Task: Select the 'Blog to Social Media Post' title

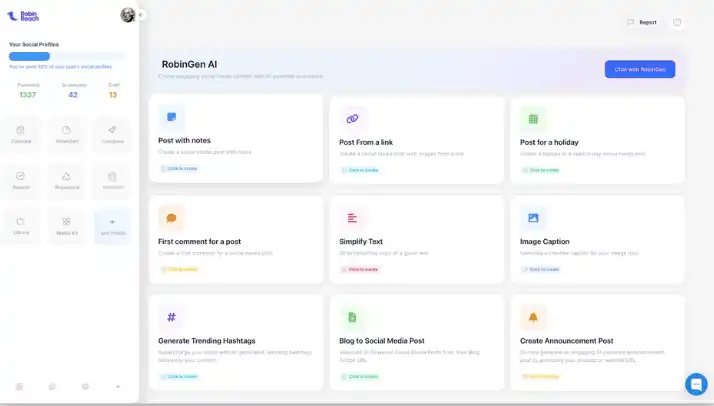Action: click(x=382, y=341)
